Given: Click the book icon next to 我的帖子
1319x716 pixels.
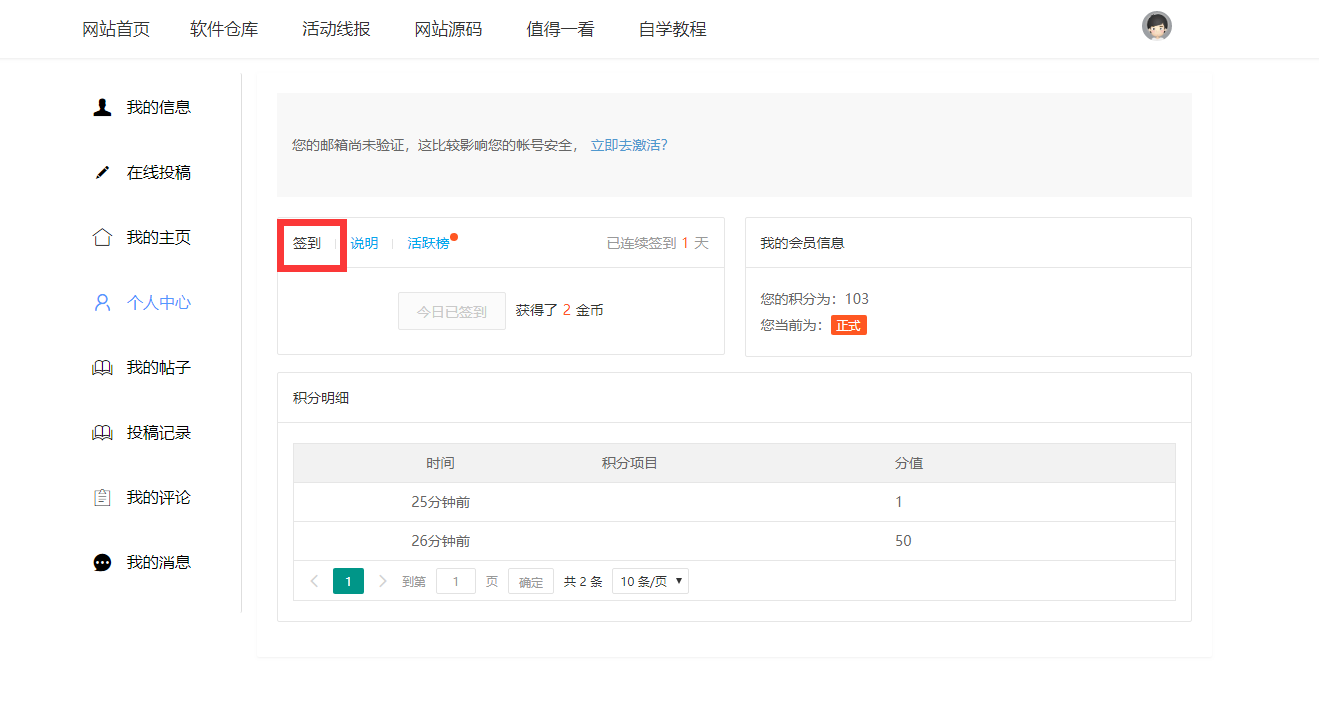Looking at the screenshot, I should click(101, 366).
